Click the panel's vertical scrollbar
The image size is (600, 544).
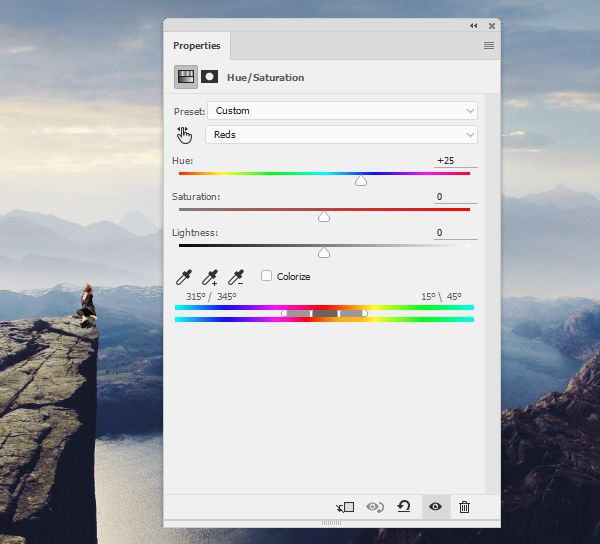(x=492, y=293)
